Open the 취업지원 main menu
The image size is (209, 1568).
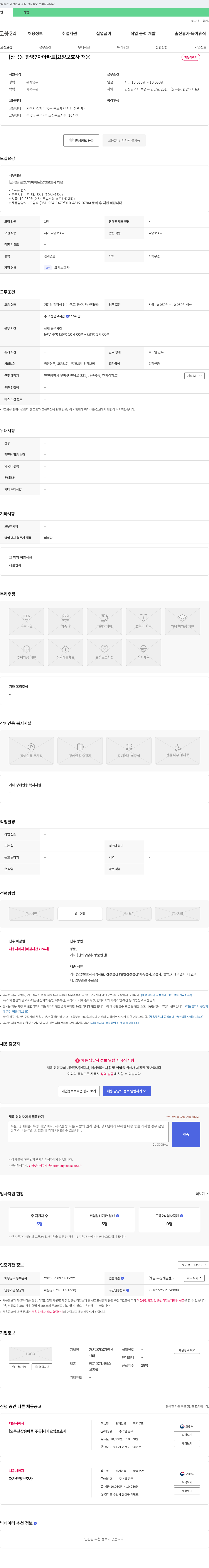69,34
